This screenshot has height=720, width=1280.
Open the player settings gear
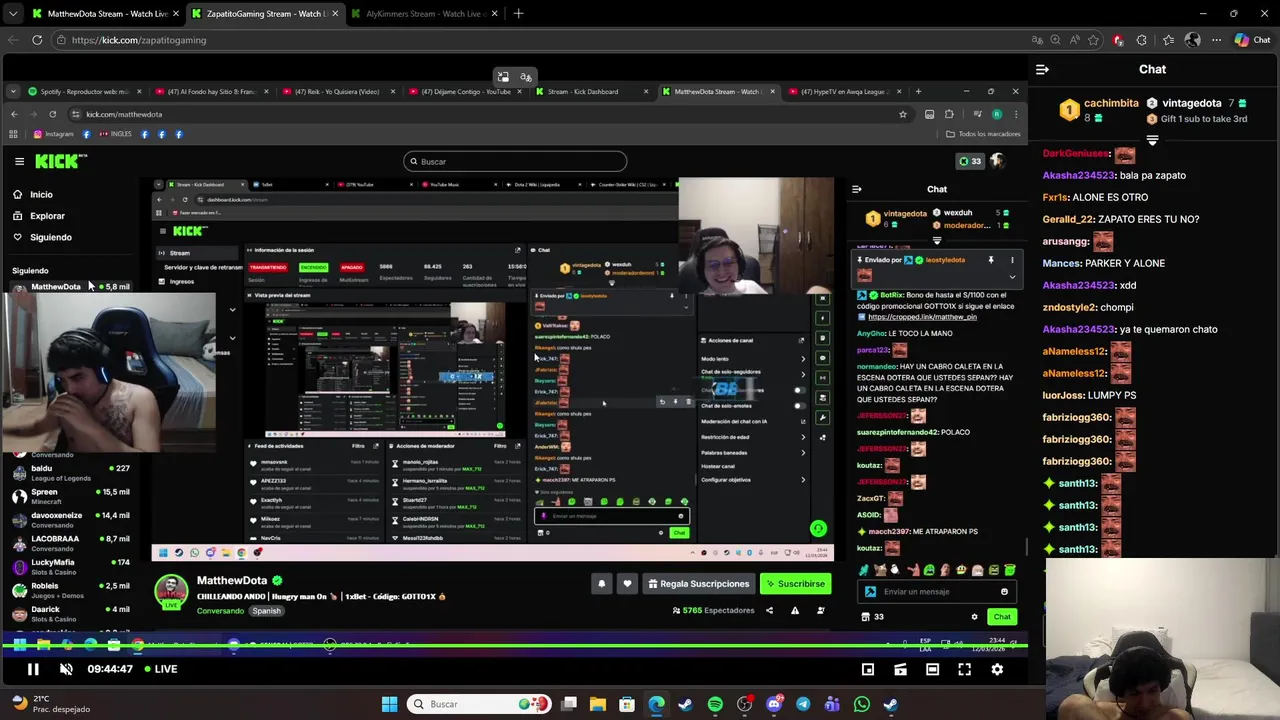pyautogui.click(x=997, y=669)
